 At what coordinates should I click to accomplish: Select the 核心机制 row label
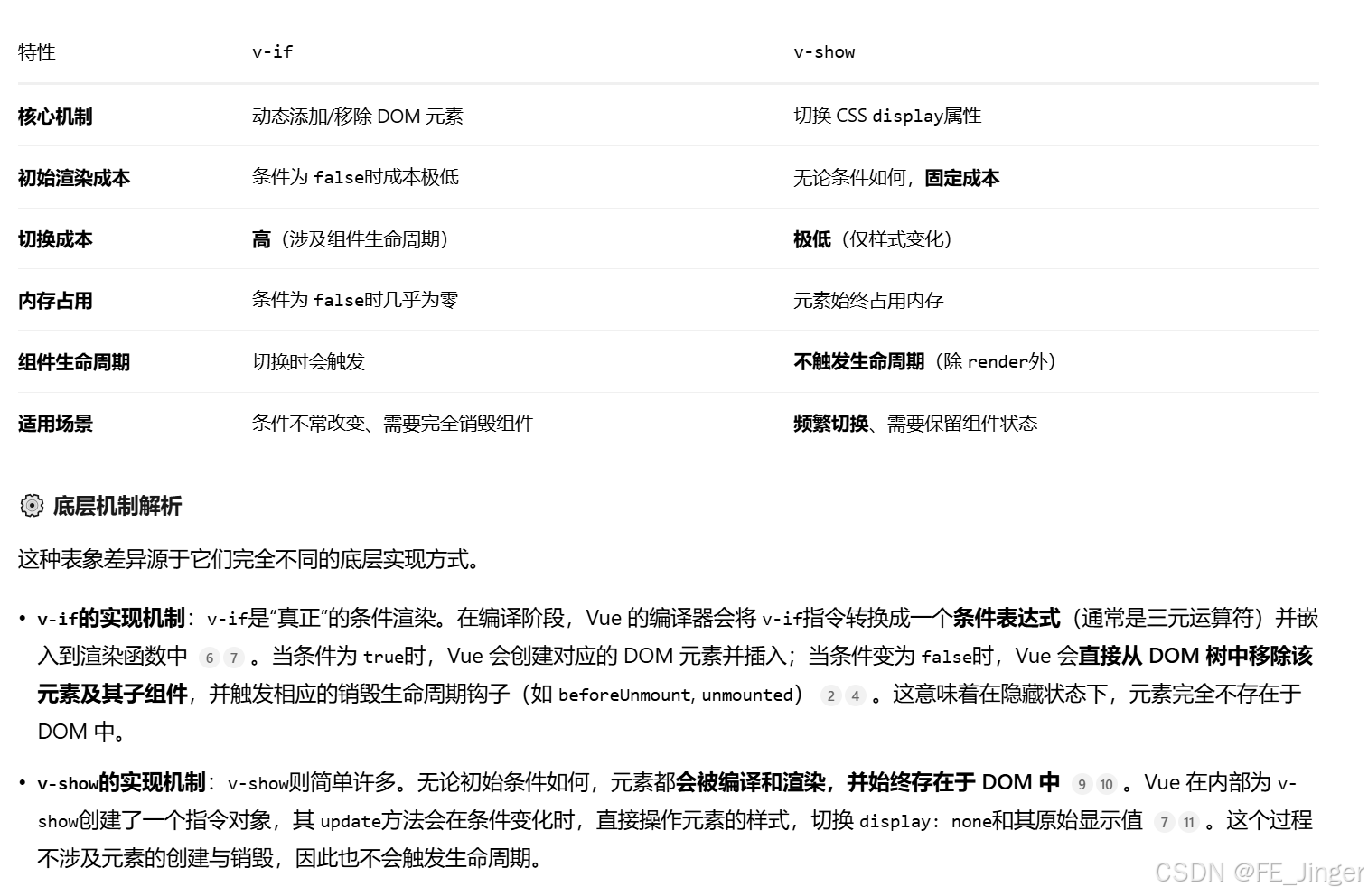coord(55,117)
